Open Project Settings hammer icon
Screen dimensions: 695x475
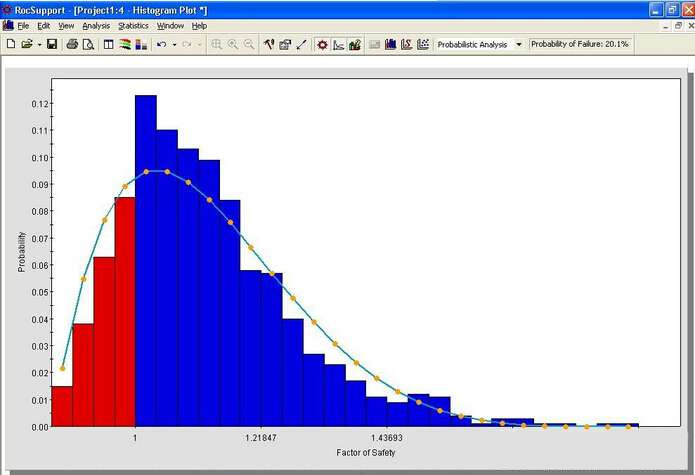[269, 44]
